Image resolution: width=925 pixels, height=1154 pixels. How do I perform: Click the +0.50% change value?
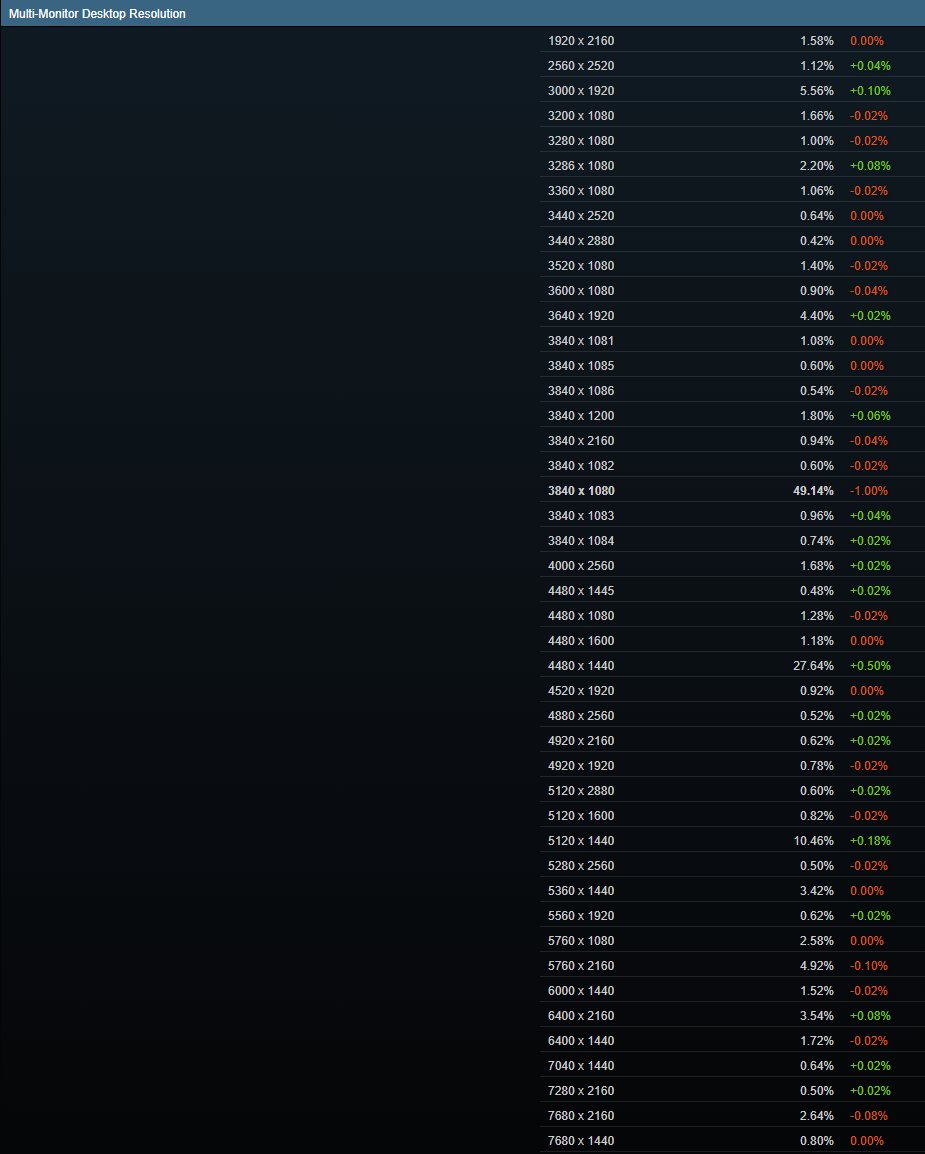click(871, 666)
